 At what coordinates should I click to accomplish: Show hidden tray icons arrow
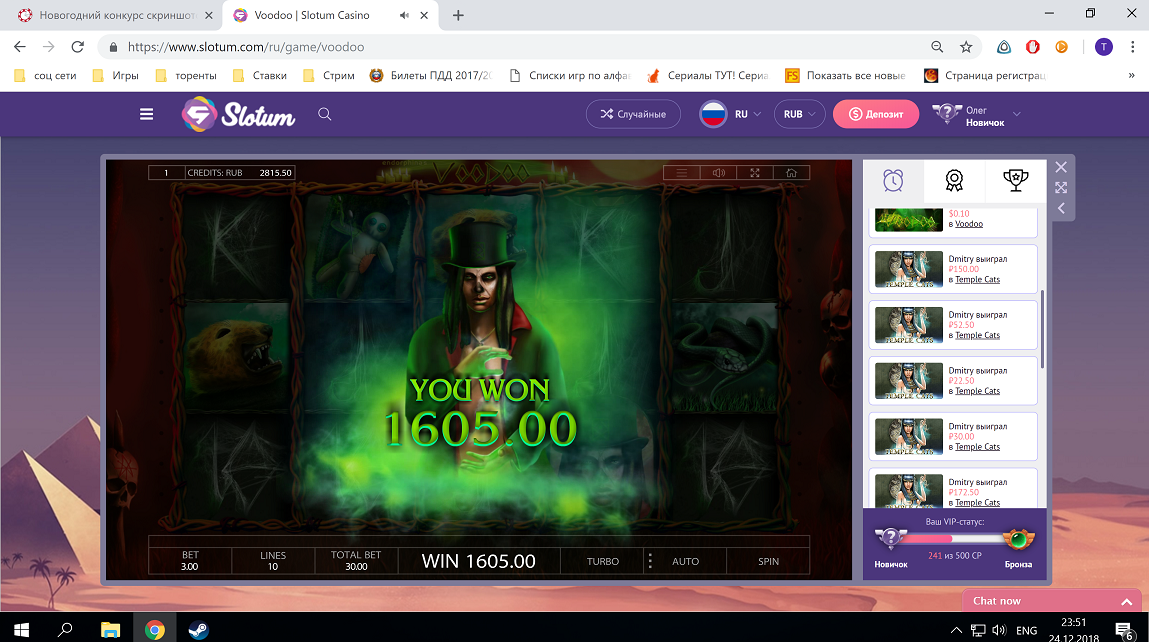coord(956,630)
